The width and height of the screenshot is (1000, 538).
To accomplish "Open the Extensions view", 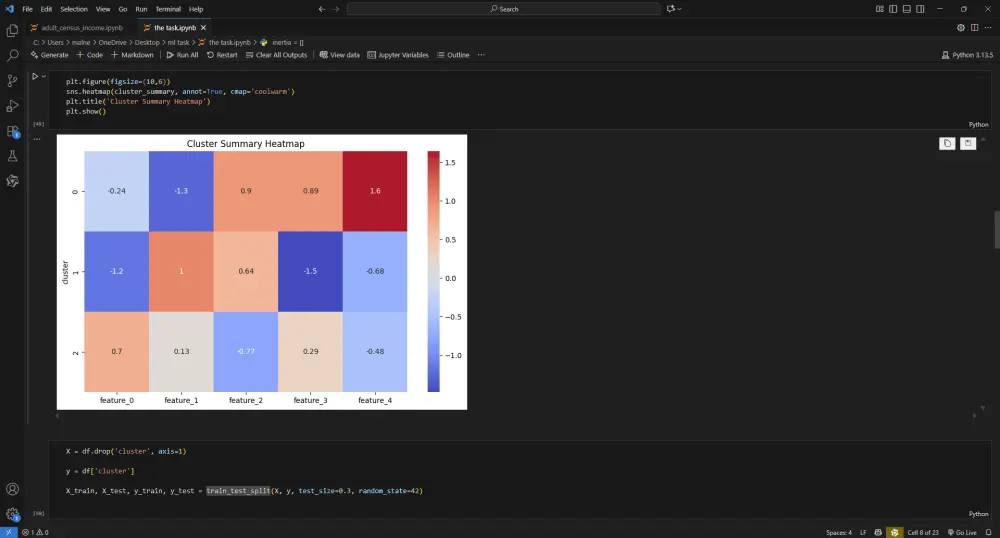I will (x=12, y=131).
